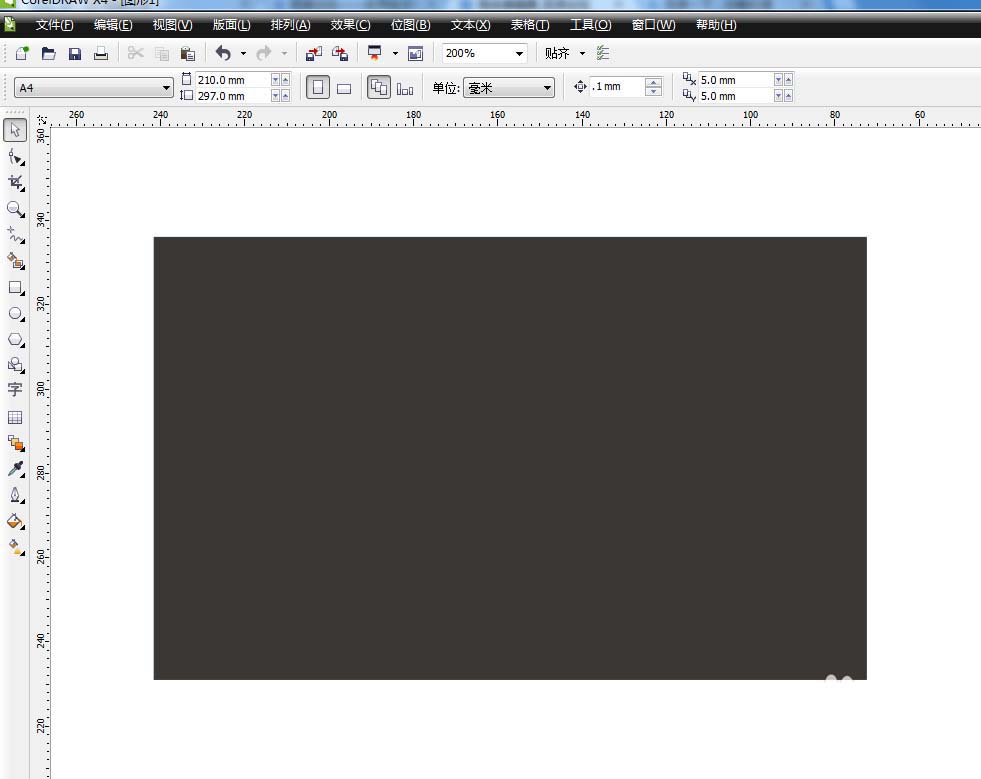The height and width of the screenshot is (779, 981).
Task: Click the Undo arrow button
Action: point(223,54)
